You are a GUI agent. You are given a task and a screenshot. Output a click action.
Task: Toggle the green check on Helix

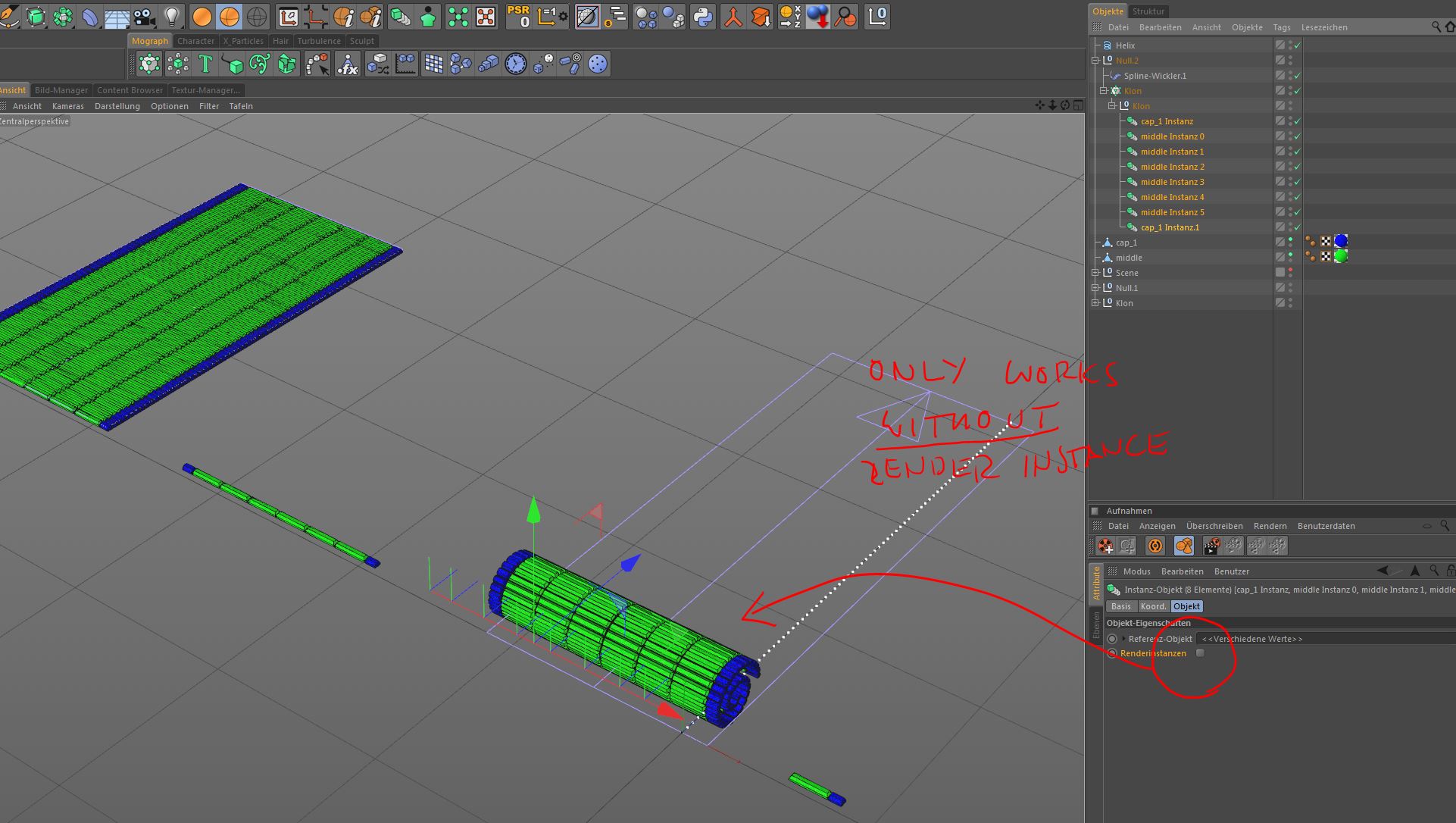pos(1298,45)
